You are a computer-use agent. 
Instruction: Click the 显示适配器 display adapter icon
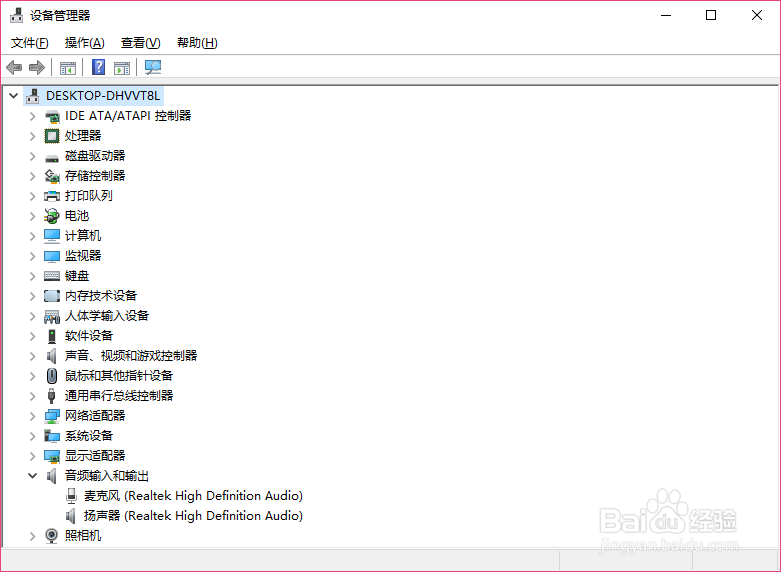click(52, 456)
